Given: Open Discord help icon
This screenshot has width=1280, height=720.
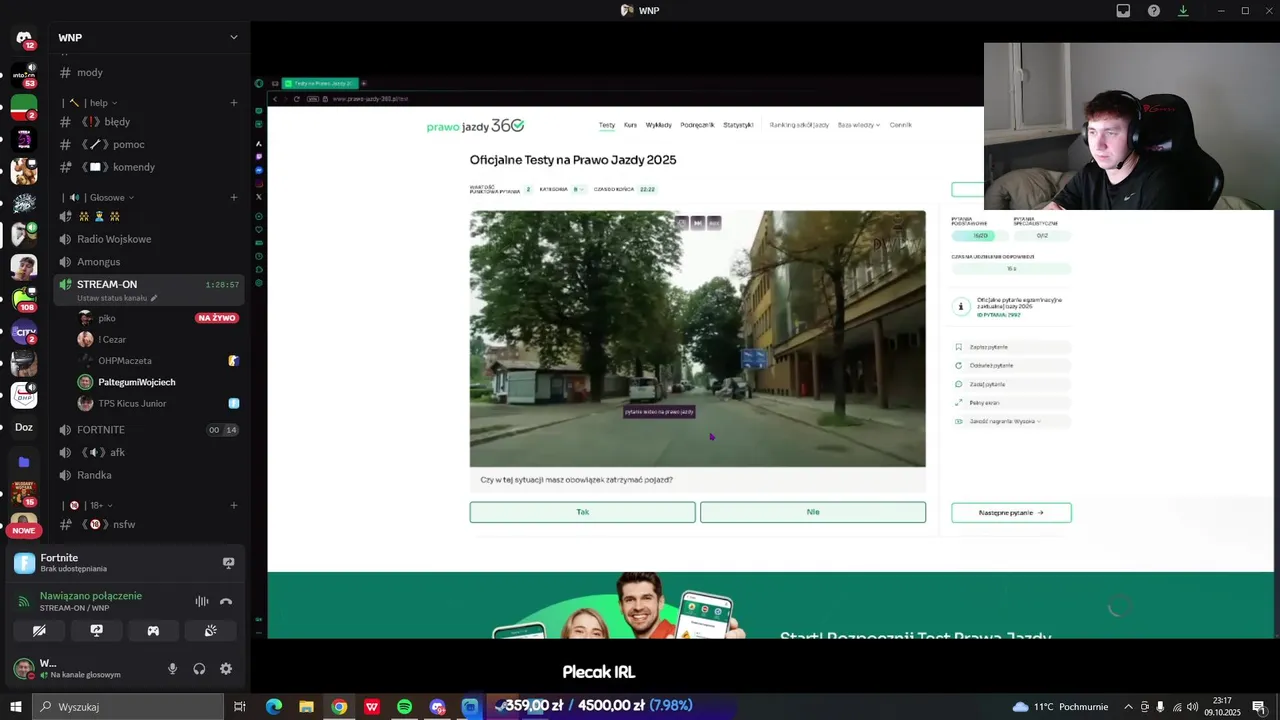Looking at the screenshot, I should click(1153, 10).
